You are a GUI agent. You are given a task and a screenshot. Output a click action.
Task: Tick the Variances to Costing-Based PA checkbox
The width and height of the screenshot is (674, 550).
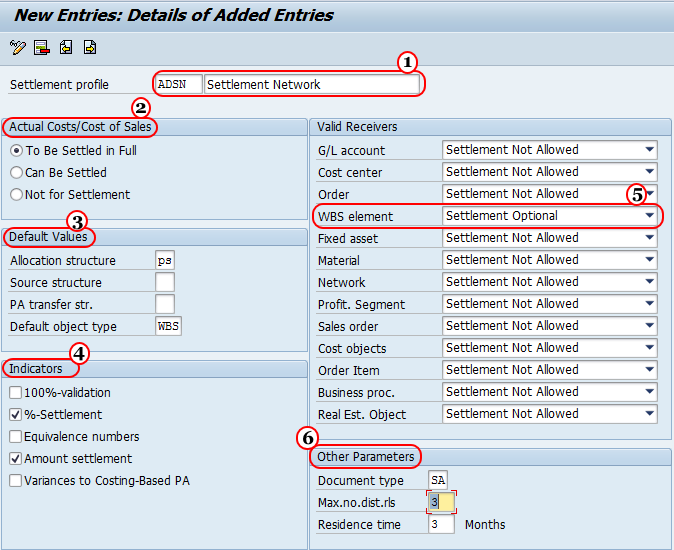pyautogui.click(x=16, y=481)
